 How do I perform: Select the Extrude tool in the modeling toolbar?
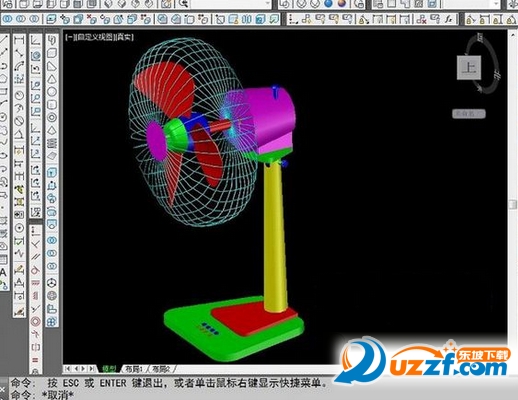52,173
